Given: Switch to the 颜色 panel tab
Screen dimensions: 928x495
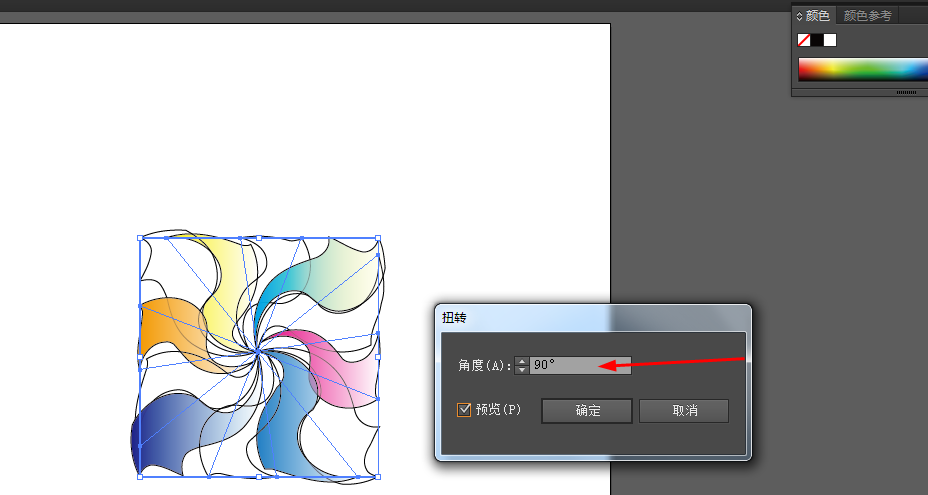Looking at the screenshot, I should (x=814, y=15).
